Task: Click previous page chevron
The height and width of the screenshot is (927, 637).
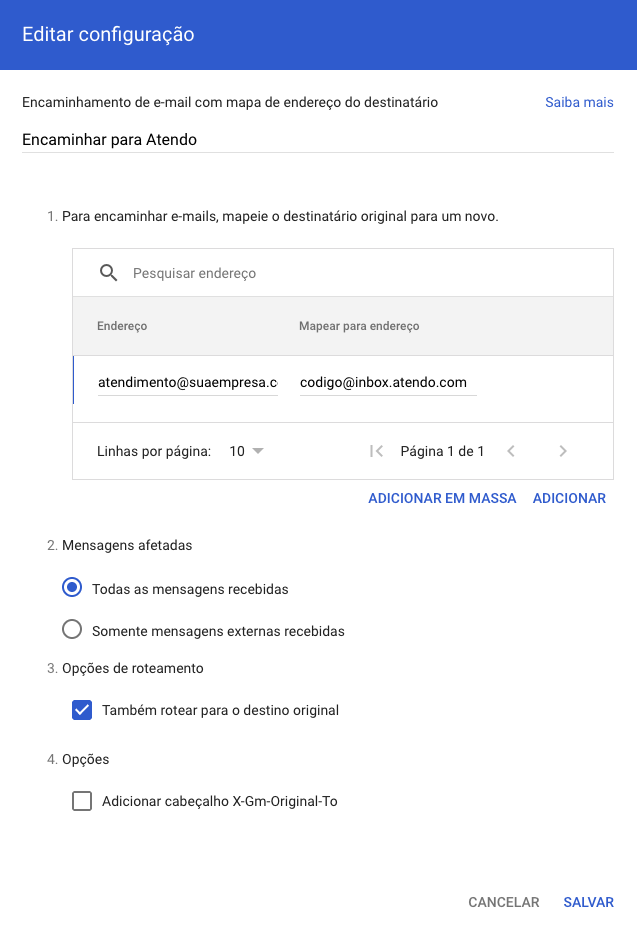Action: (x=511, y=451)
